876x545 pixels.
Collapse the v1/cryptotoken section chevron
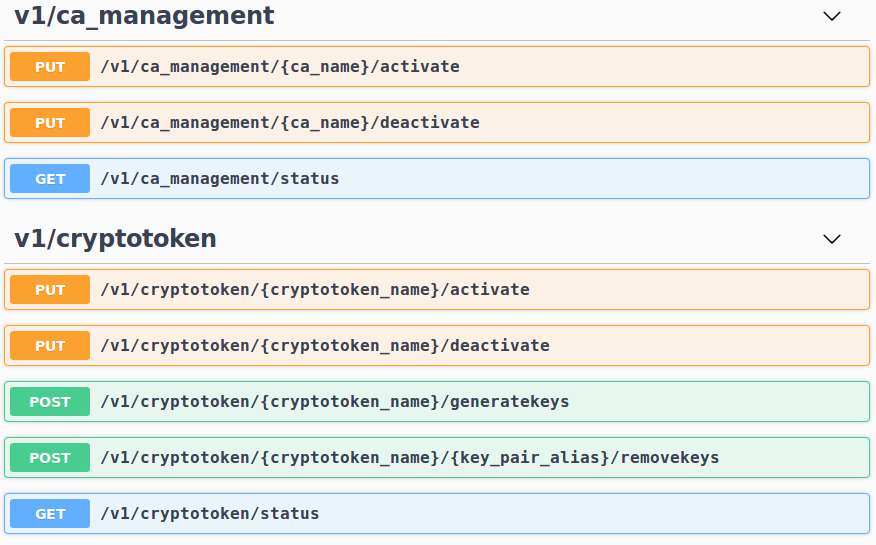point(831,239)
